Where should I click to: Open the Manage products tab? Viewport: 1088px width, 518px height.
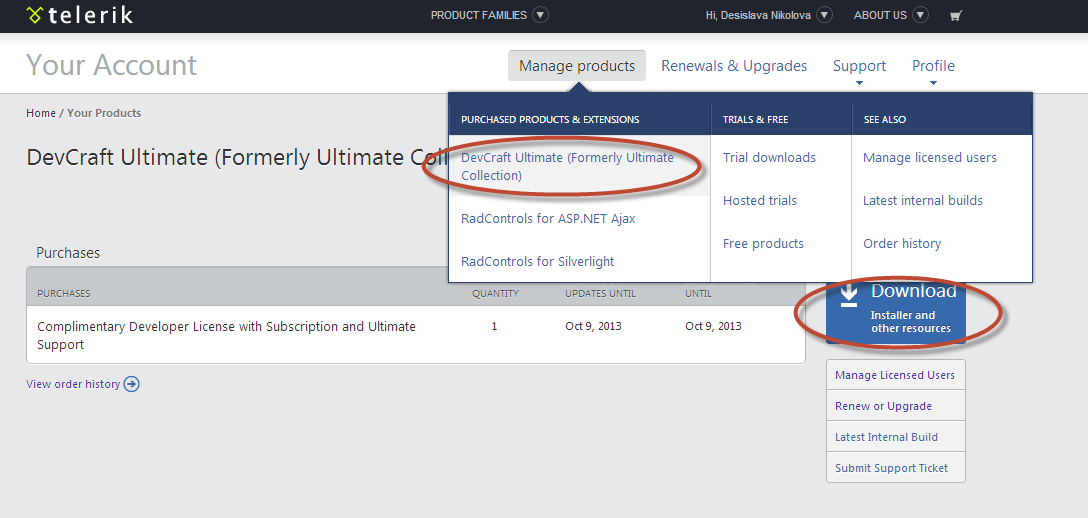tap(577, 66)
